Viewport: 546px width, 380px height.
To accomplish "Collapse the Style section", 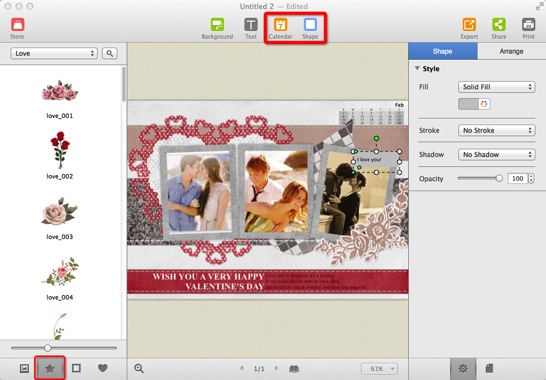I will pos(417,68).
